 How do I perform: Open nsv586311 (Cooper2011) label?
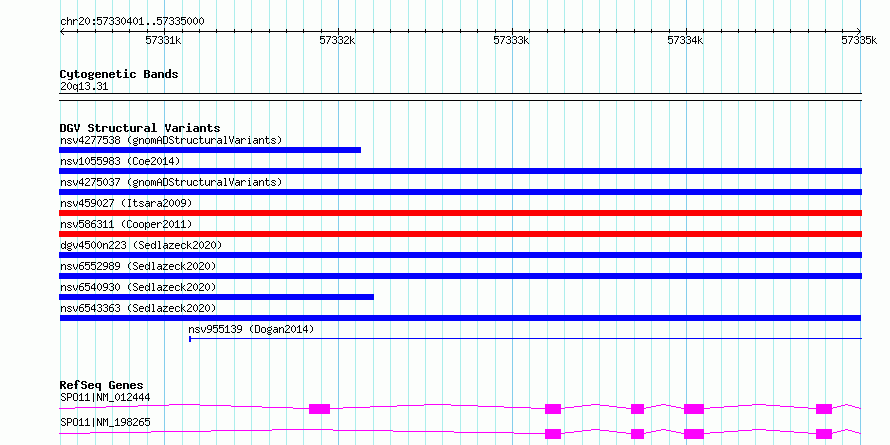click(x=126, y=224)
